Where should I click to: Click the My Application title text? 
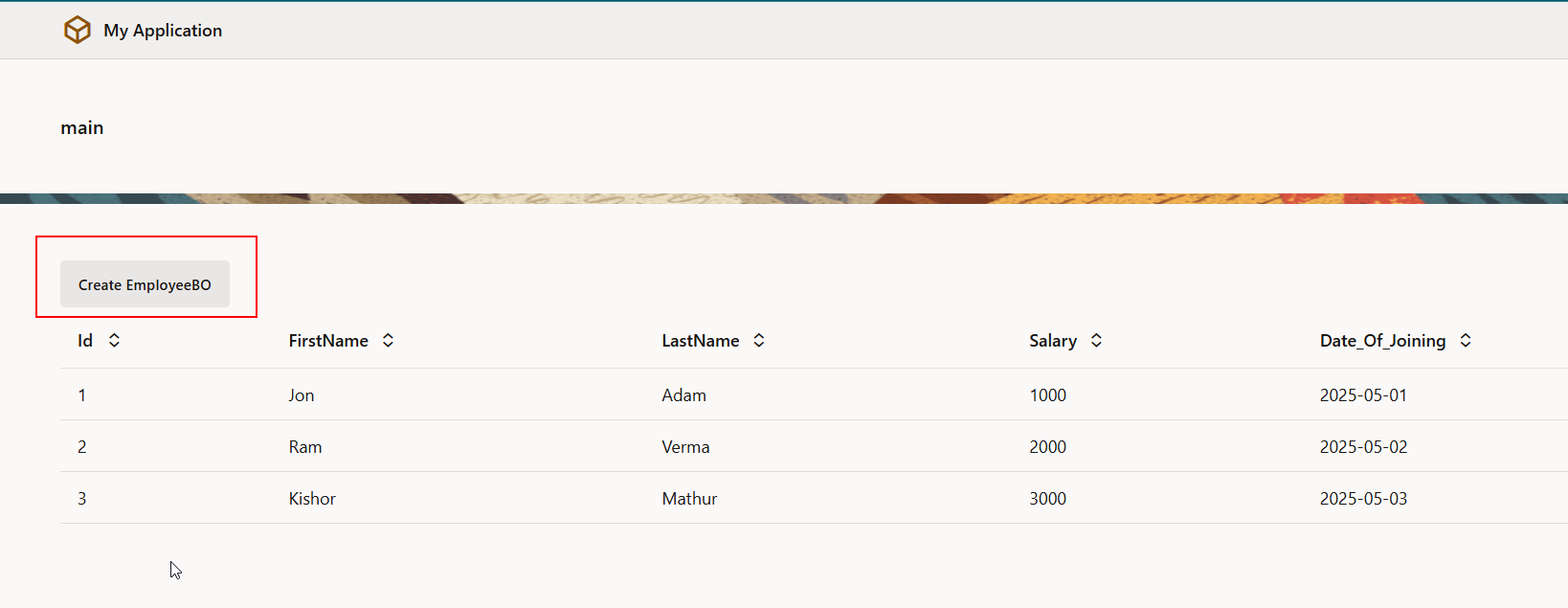coord(163,31)
